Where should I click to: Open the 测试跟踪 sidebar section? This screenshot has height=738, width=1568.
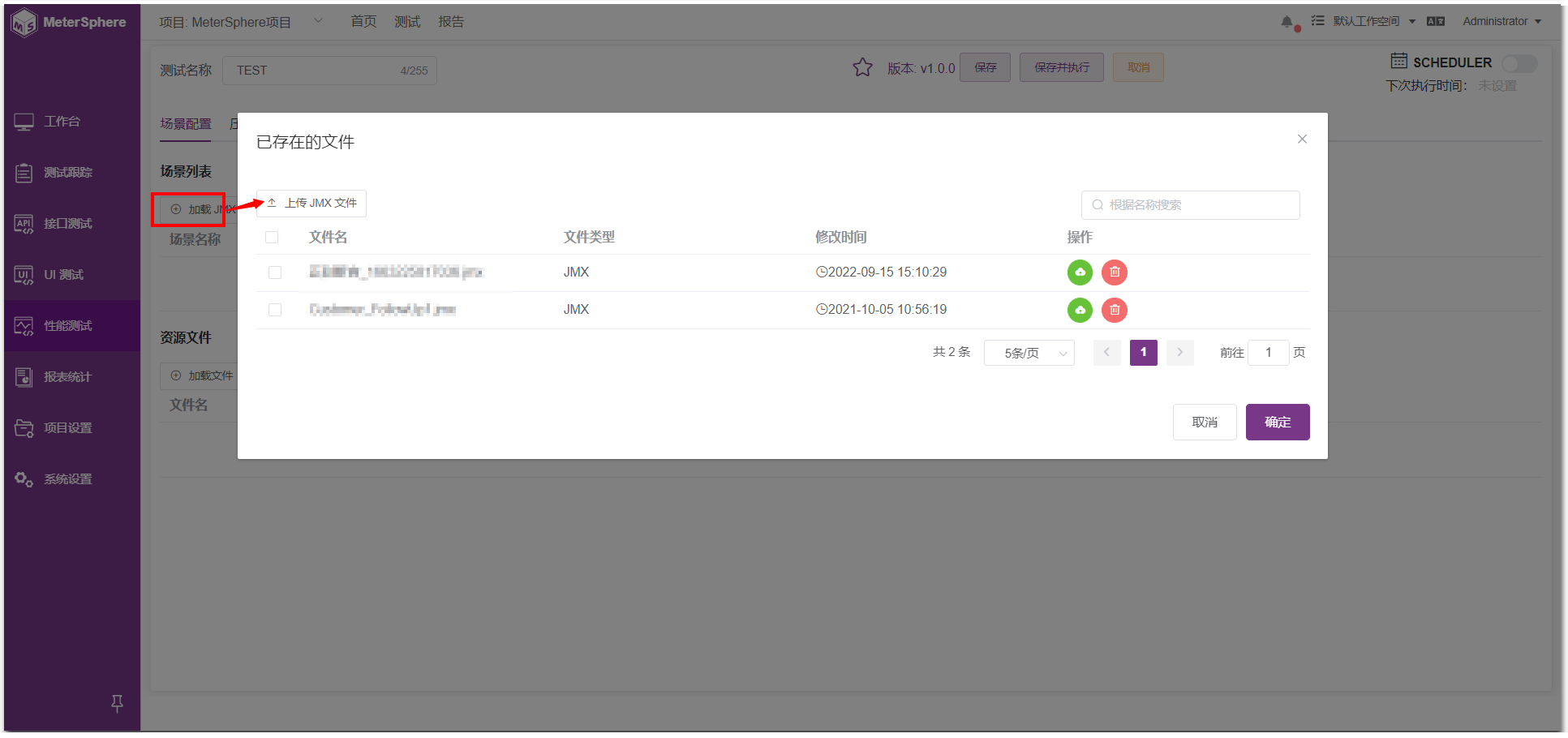(71, 173)
